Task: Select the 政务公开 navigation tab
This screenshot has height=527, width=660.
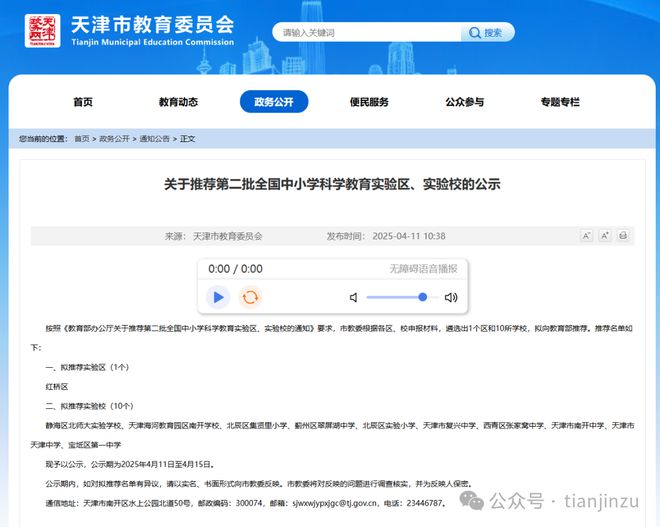Action: point(274,101)
